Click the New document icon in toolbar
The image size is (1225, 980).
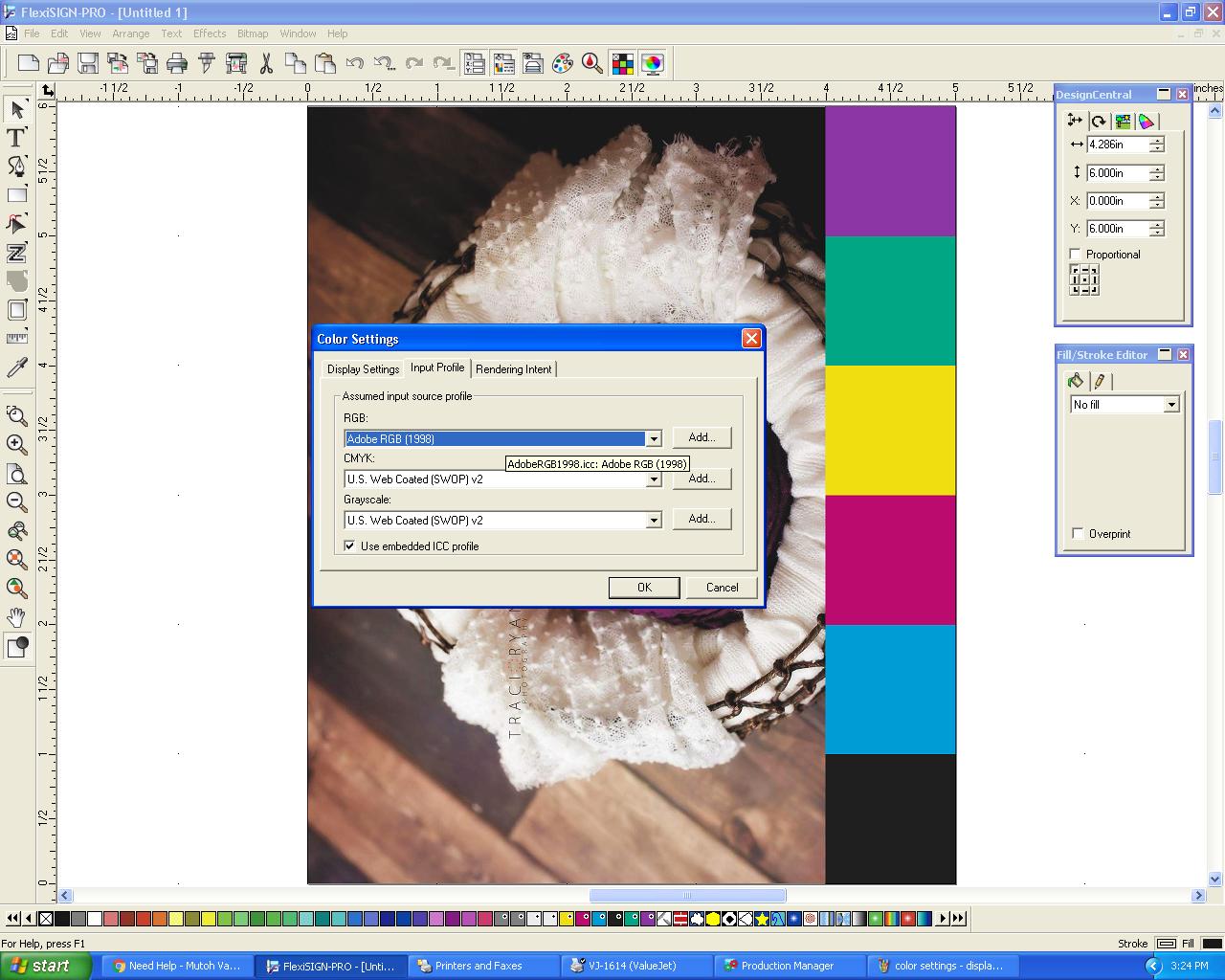pos(29,63)
